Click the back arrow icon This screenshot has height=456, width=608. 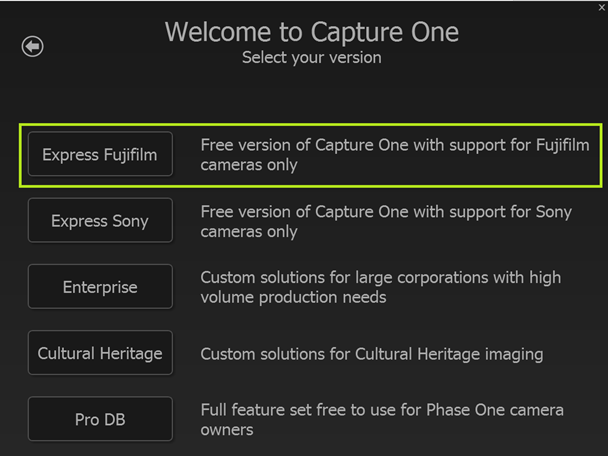[33, 46]
